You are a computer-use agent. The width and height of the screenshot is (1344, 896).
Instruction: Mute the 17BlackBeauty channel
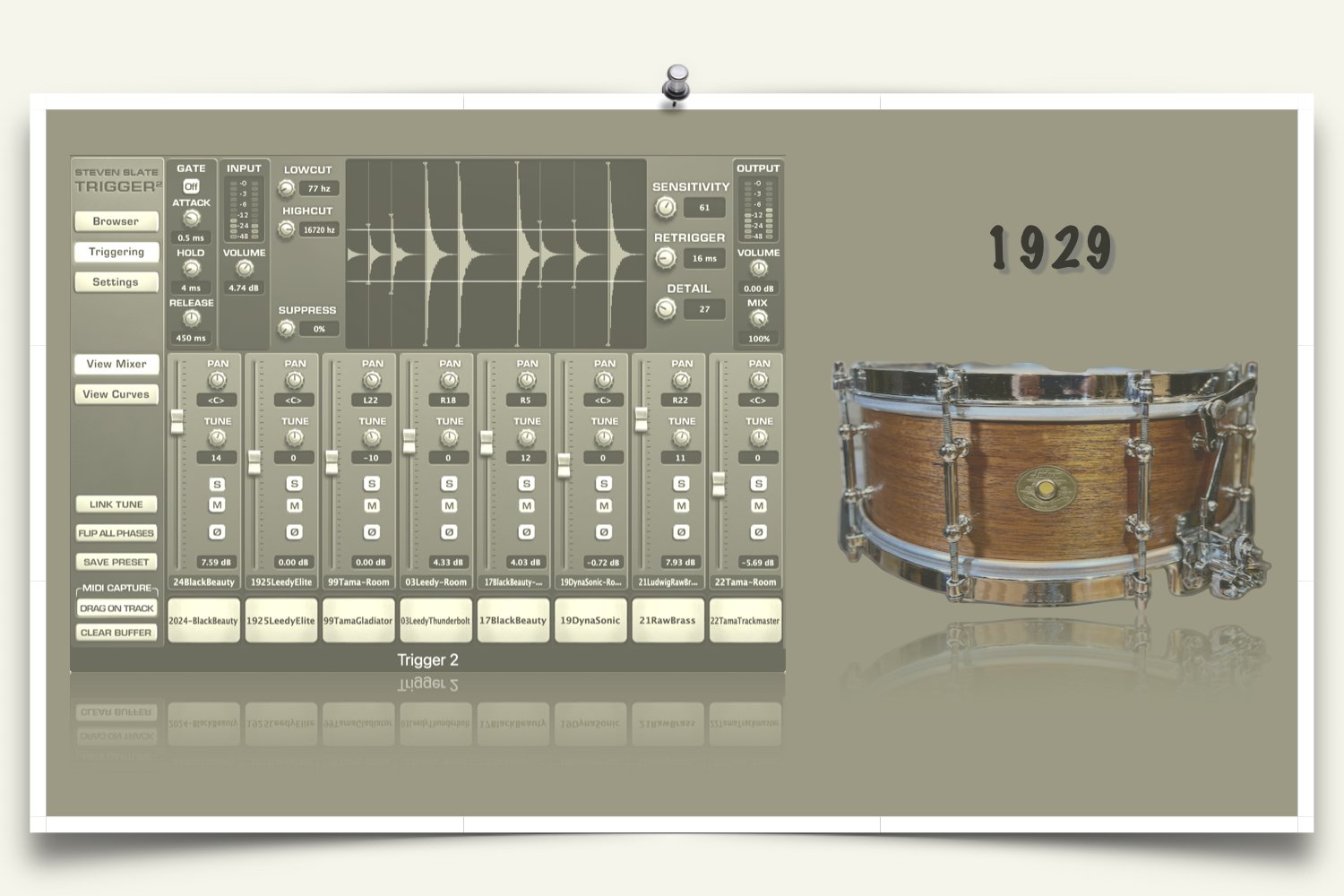tap(527, 506)
